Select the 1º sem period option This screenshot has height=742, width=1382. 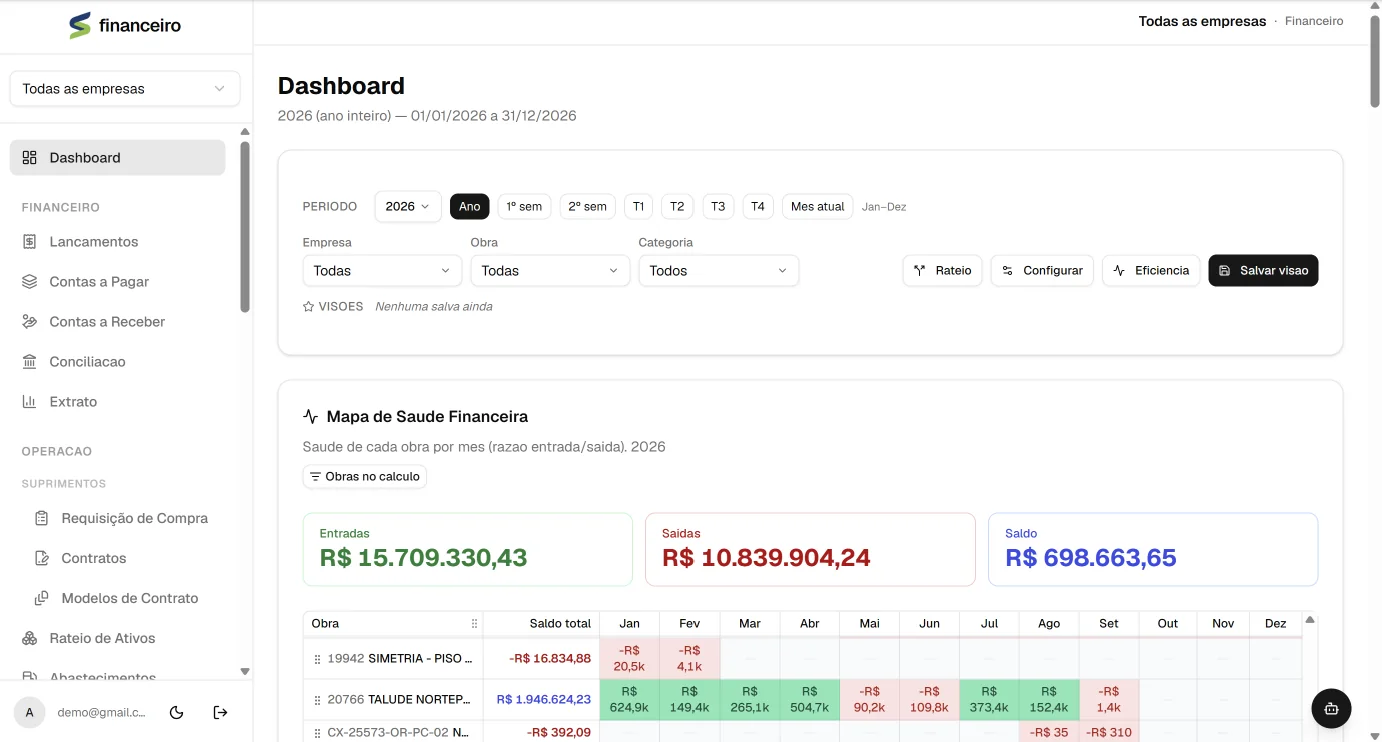click(x=524, y=207)
